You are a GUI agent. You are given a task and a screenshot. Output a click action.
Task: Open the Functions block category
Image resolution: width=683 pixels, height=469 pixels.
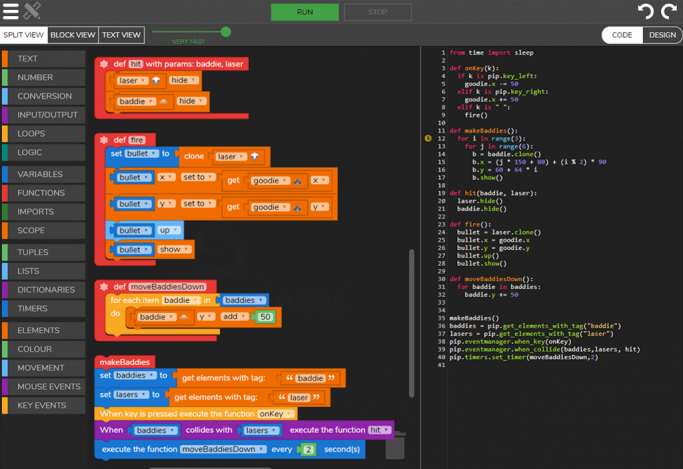pos(44,192)
